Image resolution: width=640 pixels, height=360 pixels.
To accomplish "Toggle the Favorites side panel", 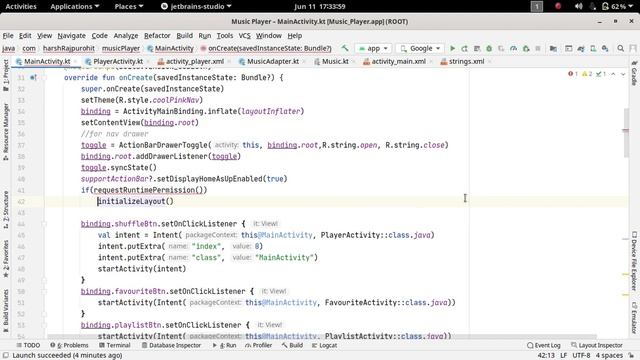I will coord(6,259).
